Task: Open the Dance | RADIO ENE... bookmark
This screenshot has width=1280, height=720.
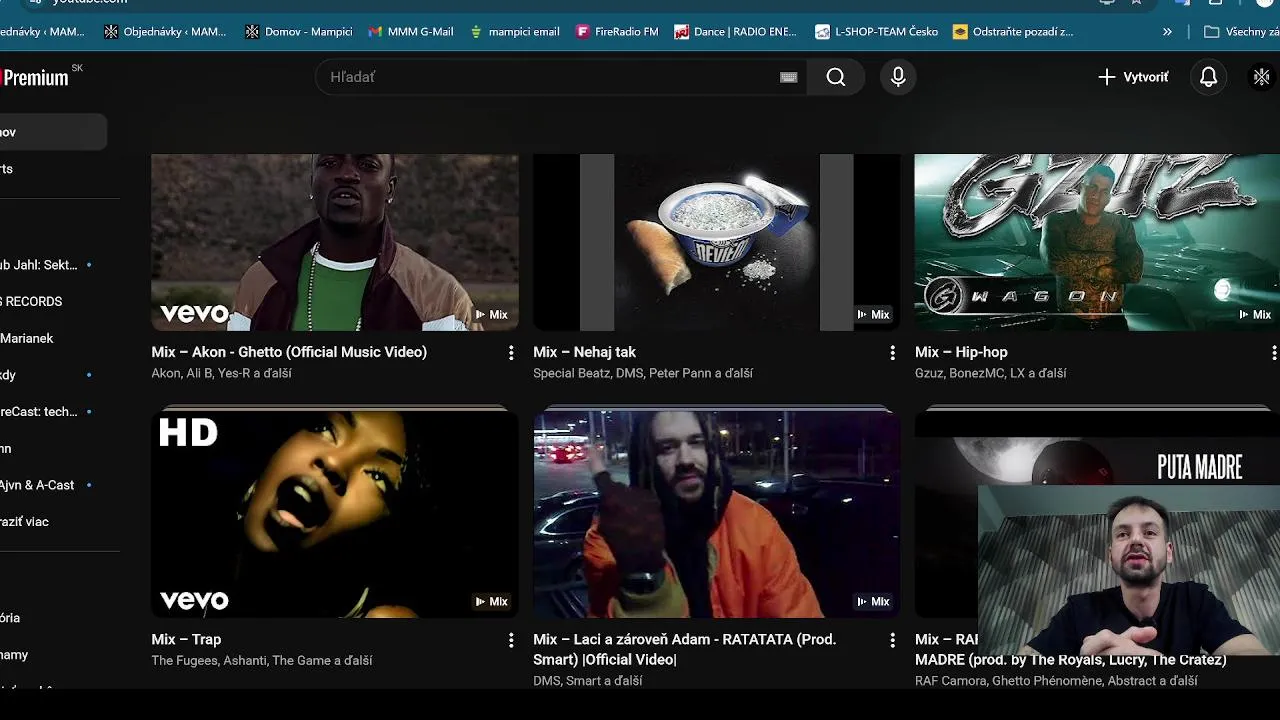Action: tap(735, 32)
